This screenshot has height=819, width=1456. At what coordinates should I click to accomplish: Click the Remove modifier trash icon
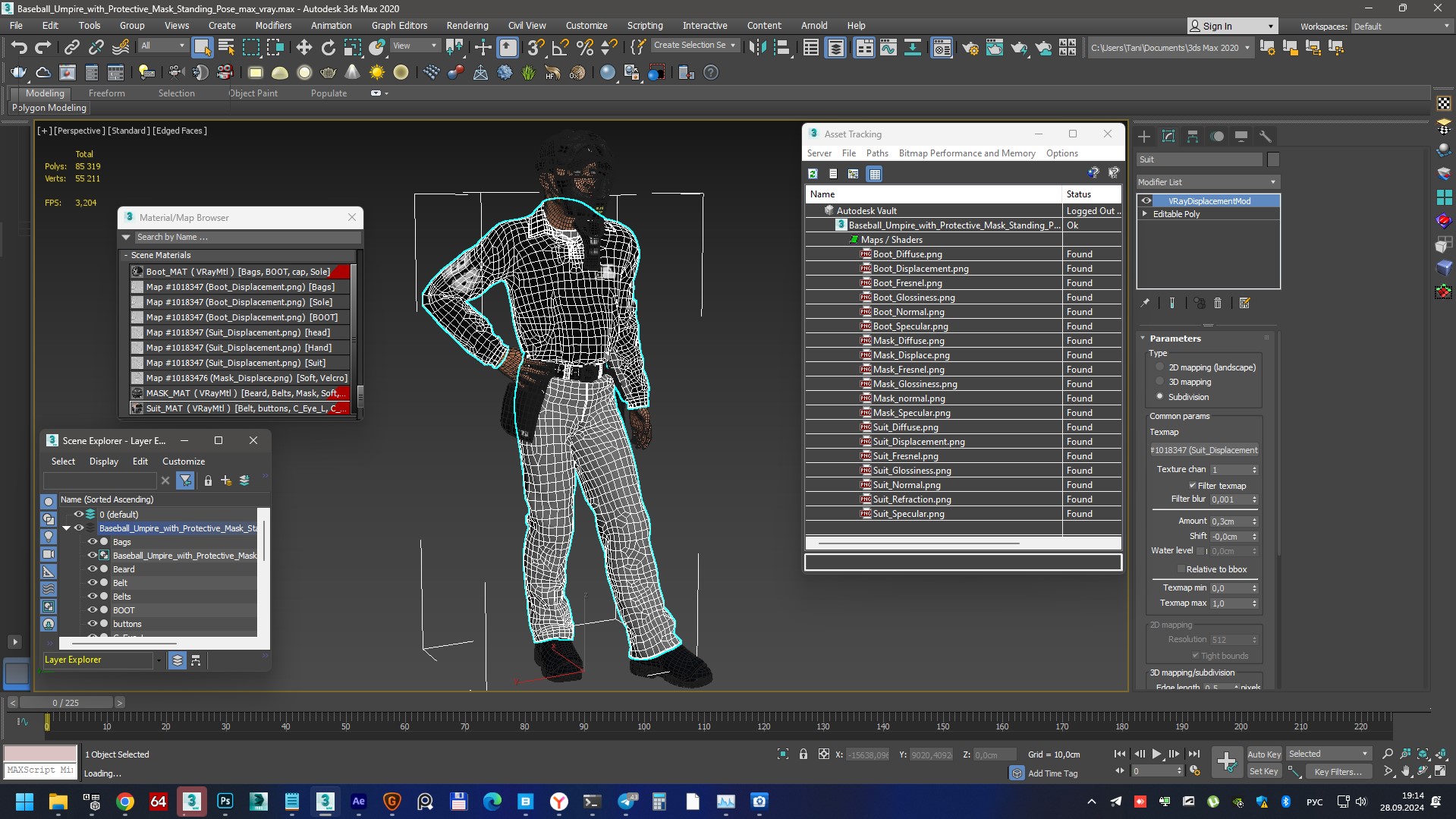1218,303
